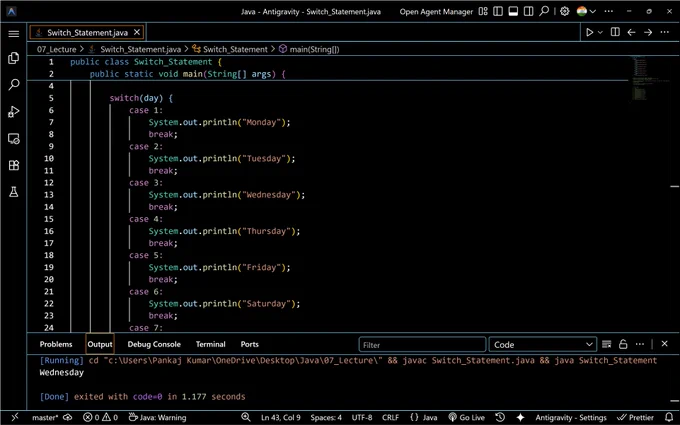Image resolution: width=680 pixels, height=425 pixels.
Task: Toggle the bottom panel visibility
Action: (x=513, y=11)
